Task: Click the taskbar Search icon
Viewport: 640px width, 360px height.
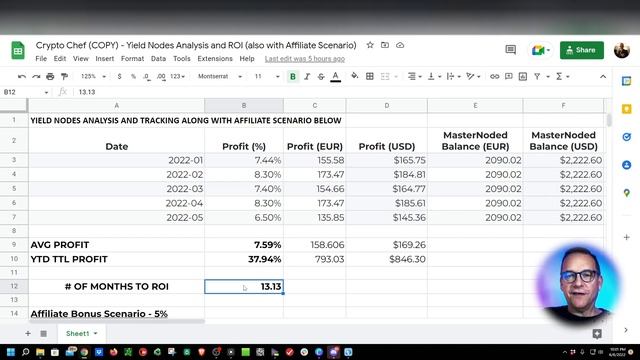Action: tap(25, 352)
